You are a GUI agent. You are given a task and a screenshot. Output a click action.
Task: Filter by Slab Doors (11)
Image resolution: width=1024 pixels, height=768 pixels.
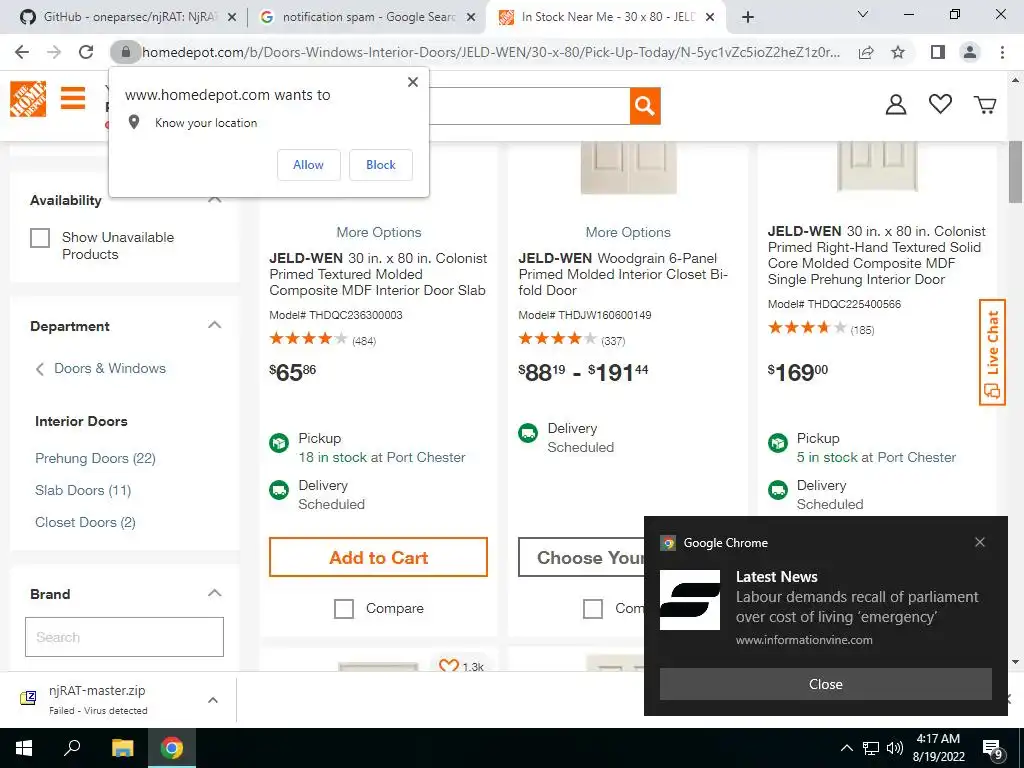[83, 490]
